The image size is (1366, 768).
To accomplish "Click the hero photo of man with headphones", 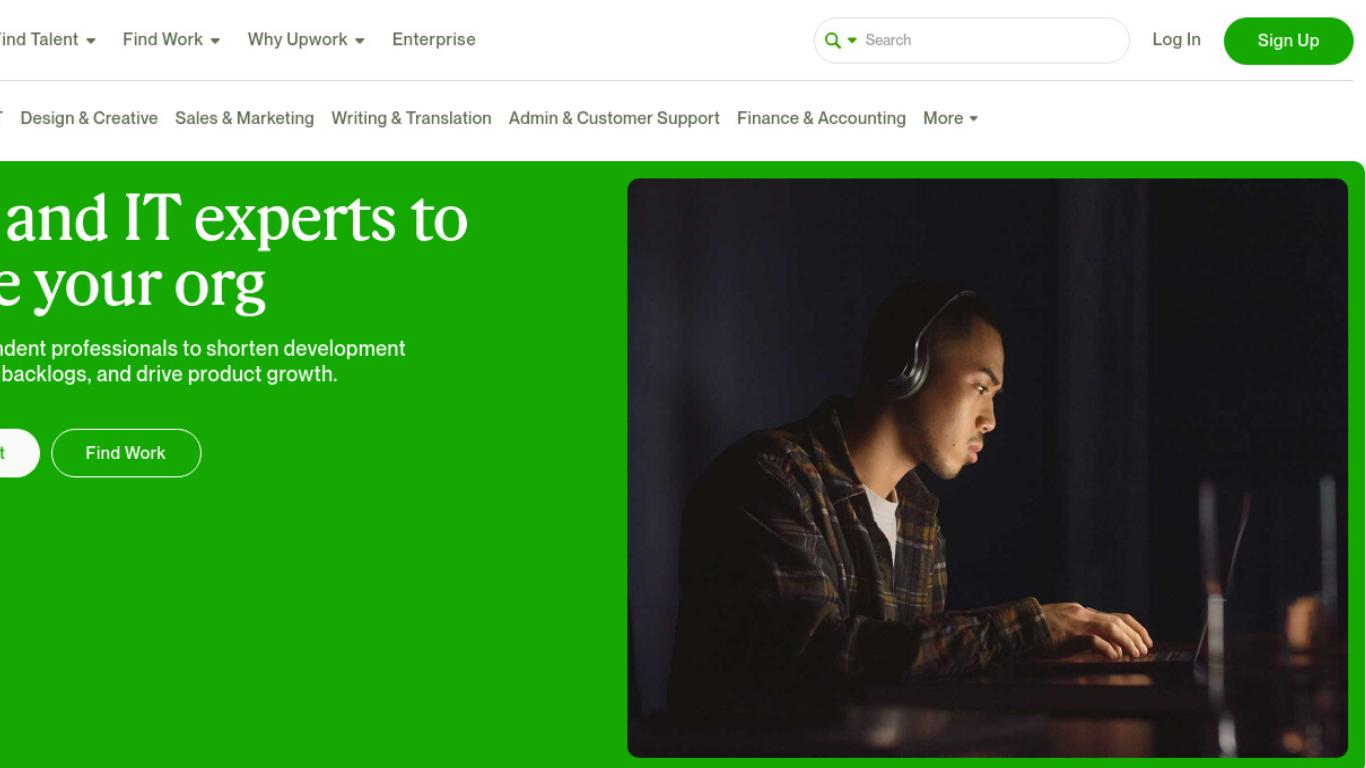I will coord(987,468).
